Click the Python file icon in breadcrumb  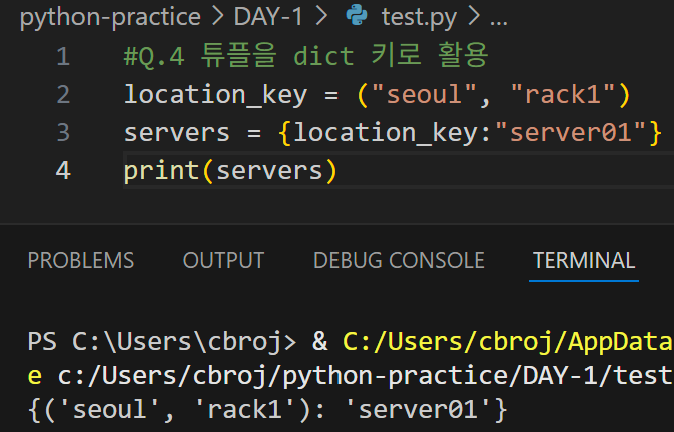(x=357, y=16)
